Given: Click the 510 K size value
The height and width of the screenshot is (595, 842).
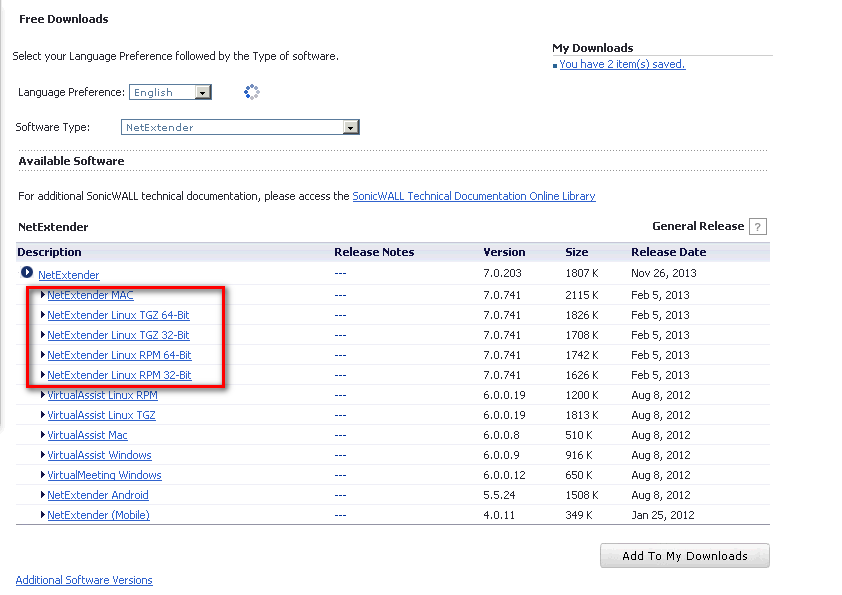Looking at the screenshot, I should (579, 435).
